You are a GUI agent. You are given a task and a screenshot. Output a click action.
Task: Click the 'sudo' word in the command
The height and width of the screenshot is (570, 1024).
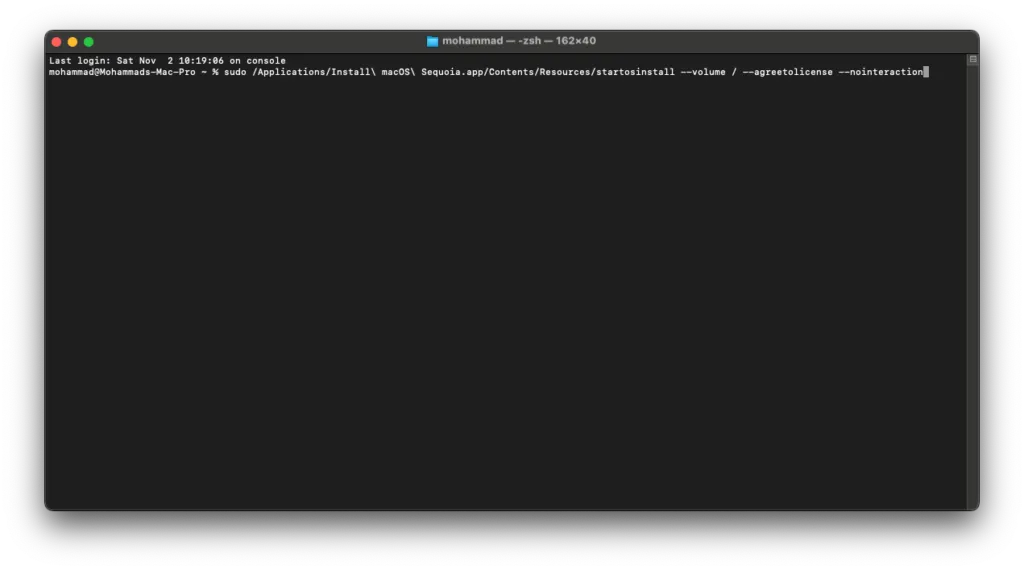[235, 72]
